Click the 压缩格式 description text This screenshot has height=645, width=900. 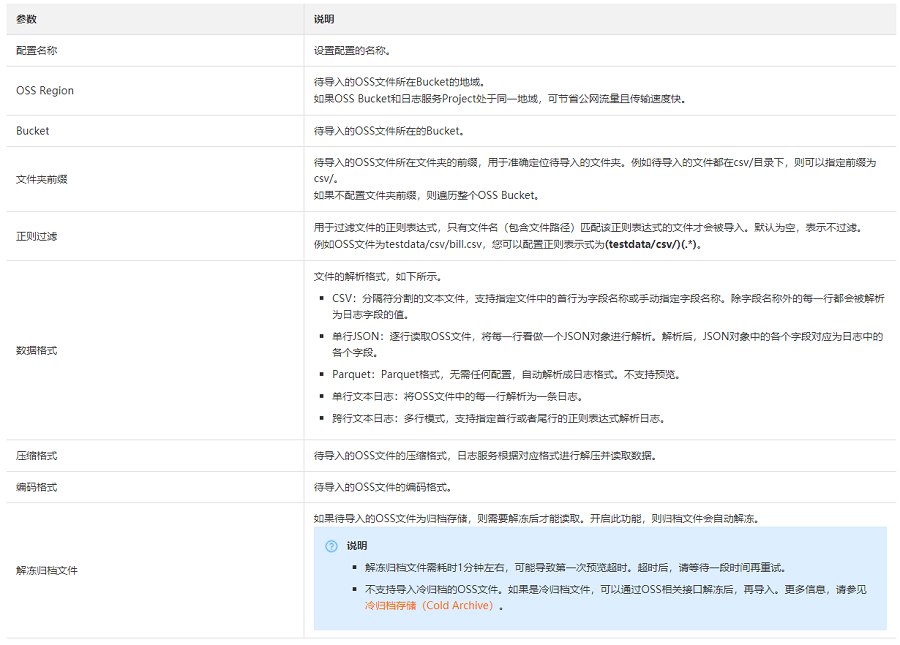click(x=485, y=456)
